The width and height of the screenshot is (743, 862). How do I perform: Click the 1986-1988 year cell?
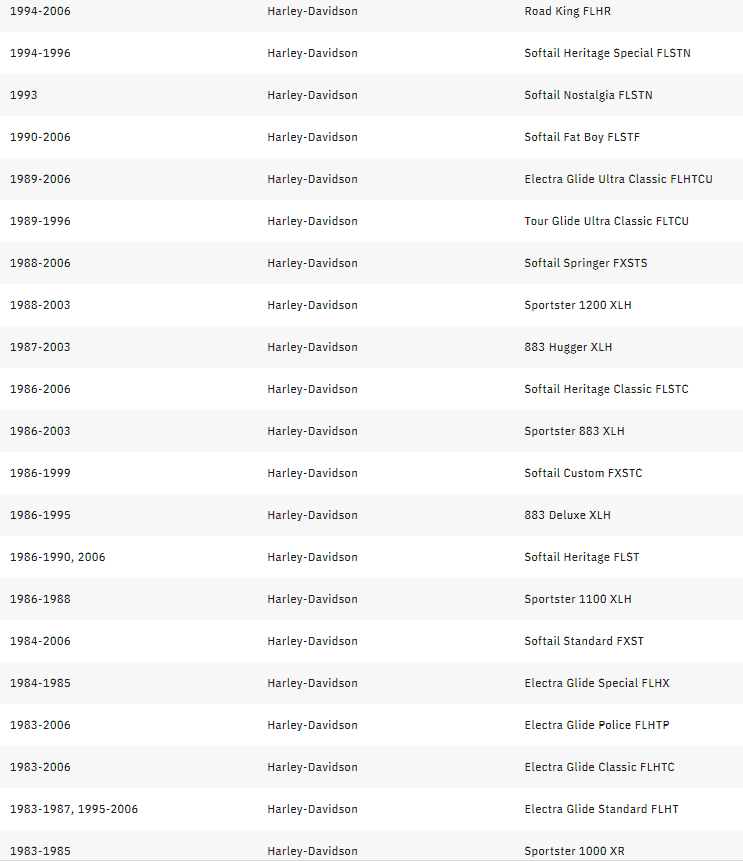tap(40, 599)
